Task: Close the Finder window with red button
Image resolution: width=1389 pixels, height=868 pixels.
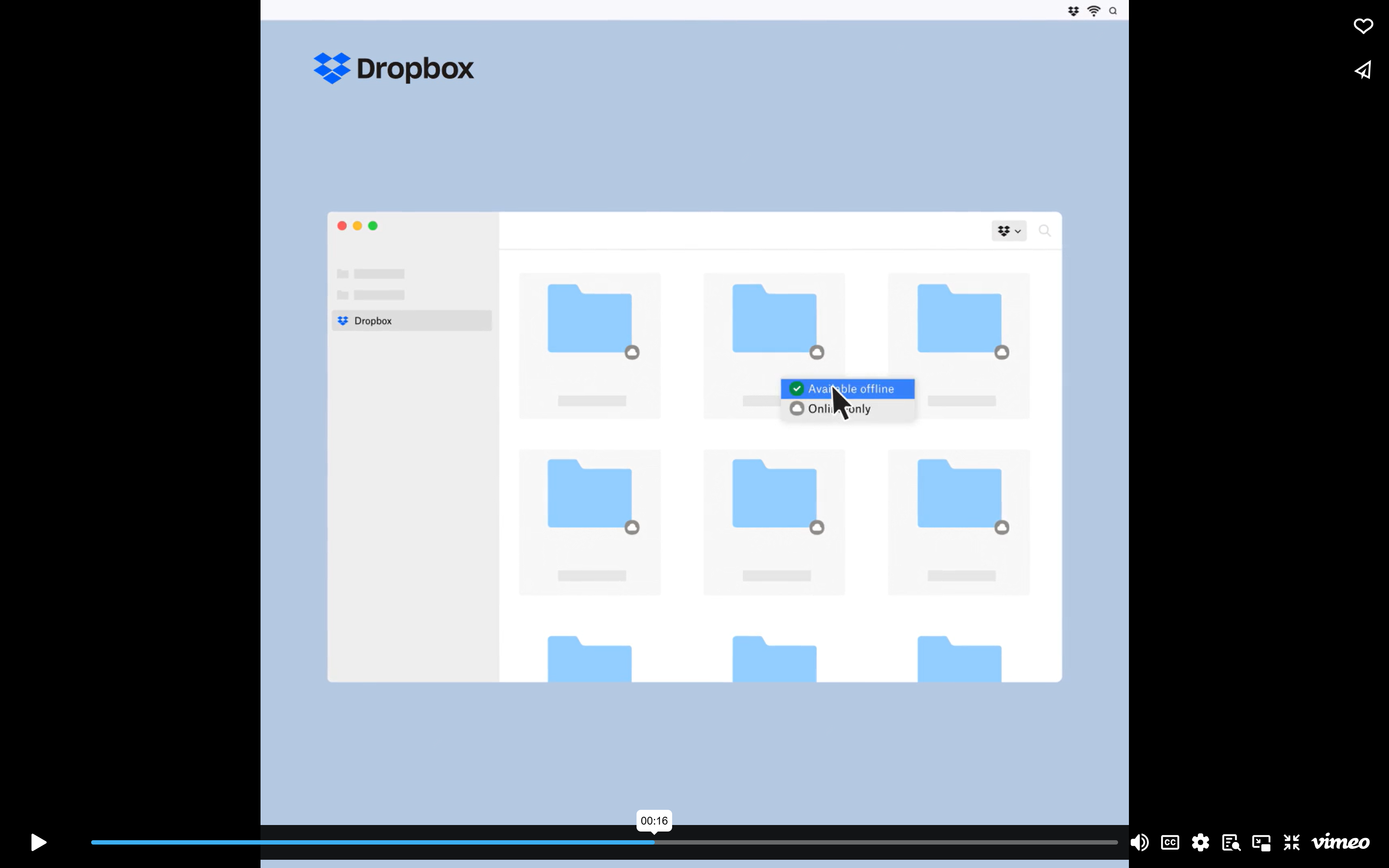Action: [x=342, y=226]
